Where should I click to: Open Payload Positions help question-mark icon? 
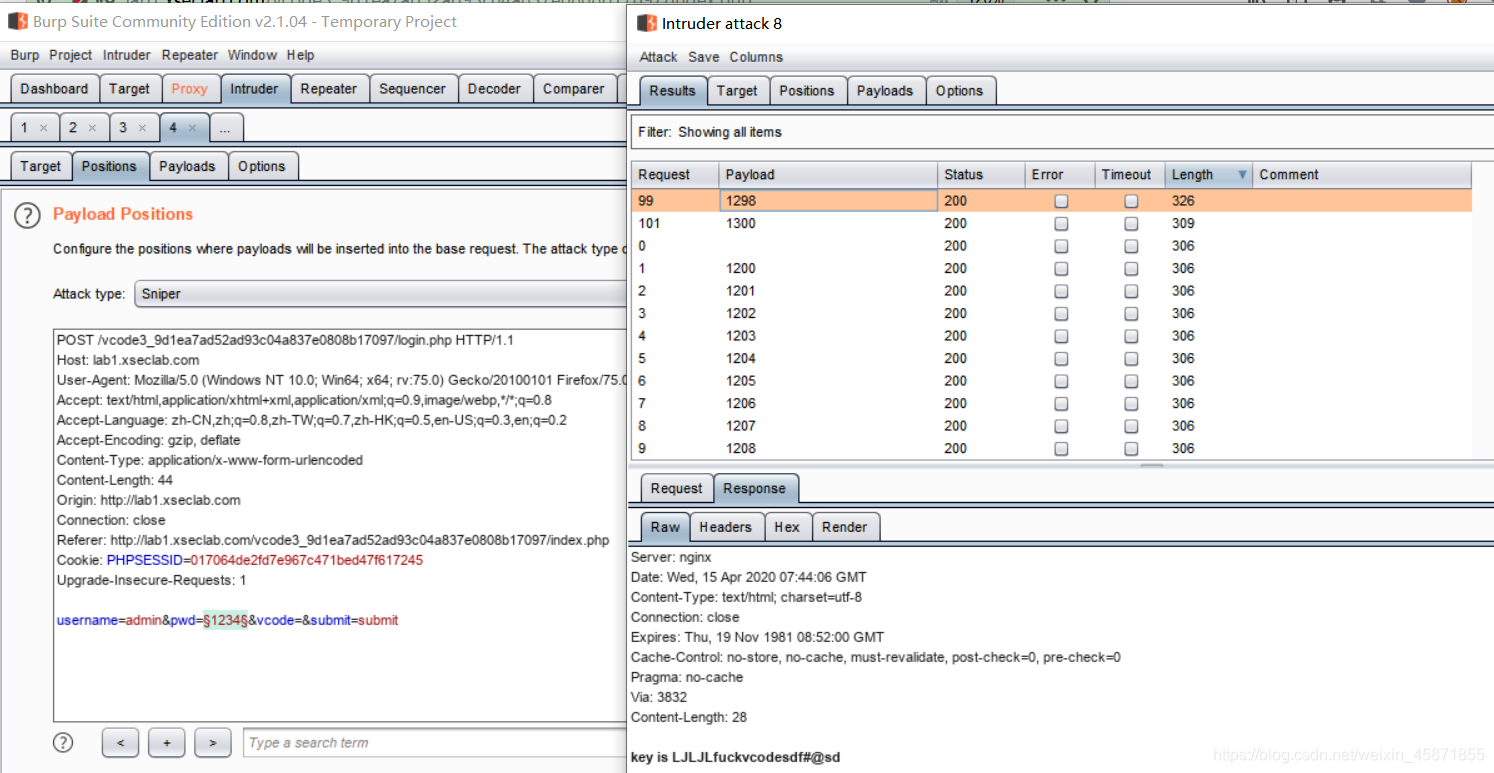click(27, 215)
